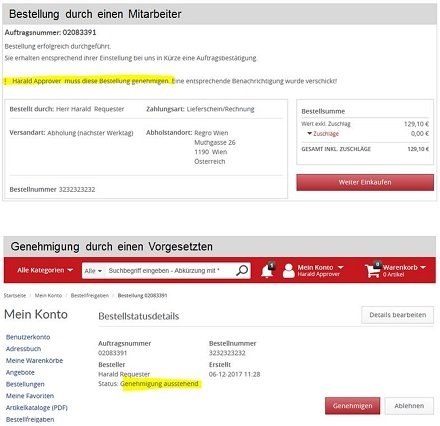The width and height of the screenshot is (440, 426).
Task: Select the created date 06-12-2017 11:28
Action: pos(234,374)
